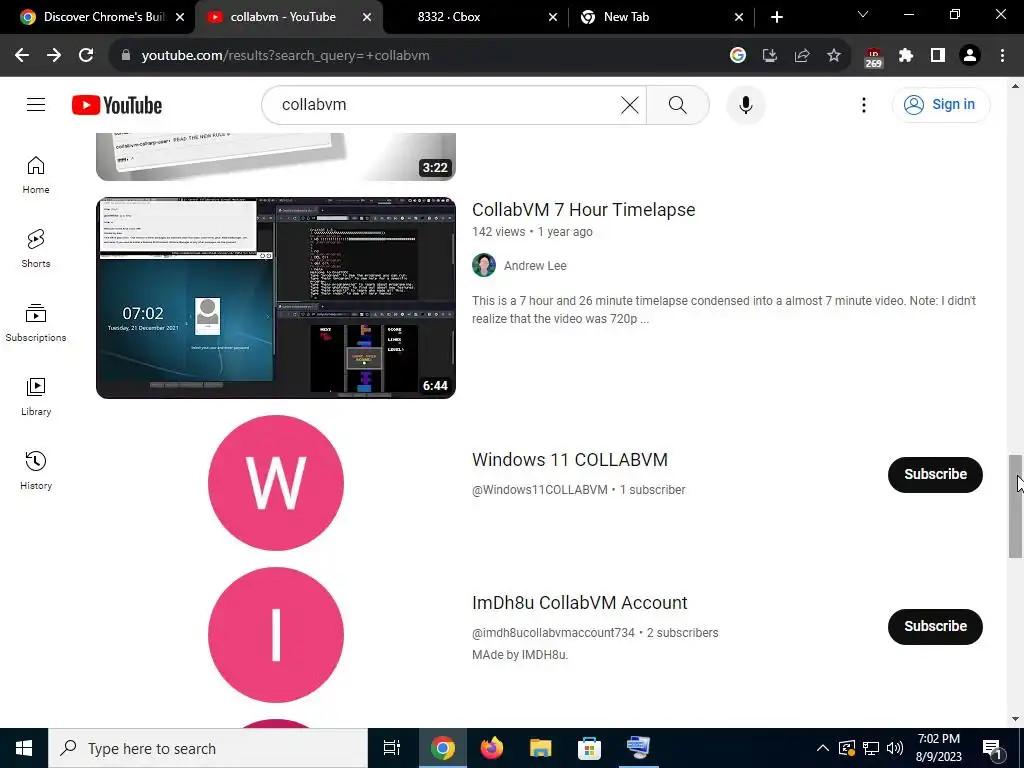This screenshot has width=1024, height=768.
Task: Open Subscriptions in sidebar
Action: [x=36, y=323]
